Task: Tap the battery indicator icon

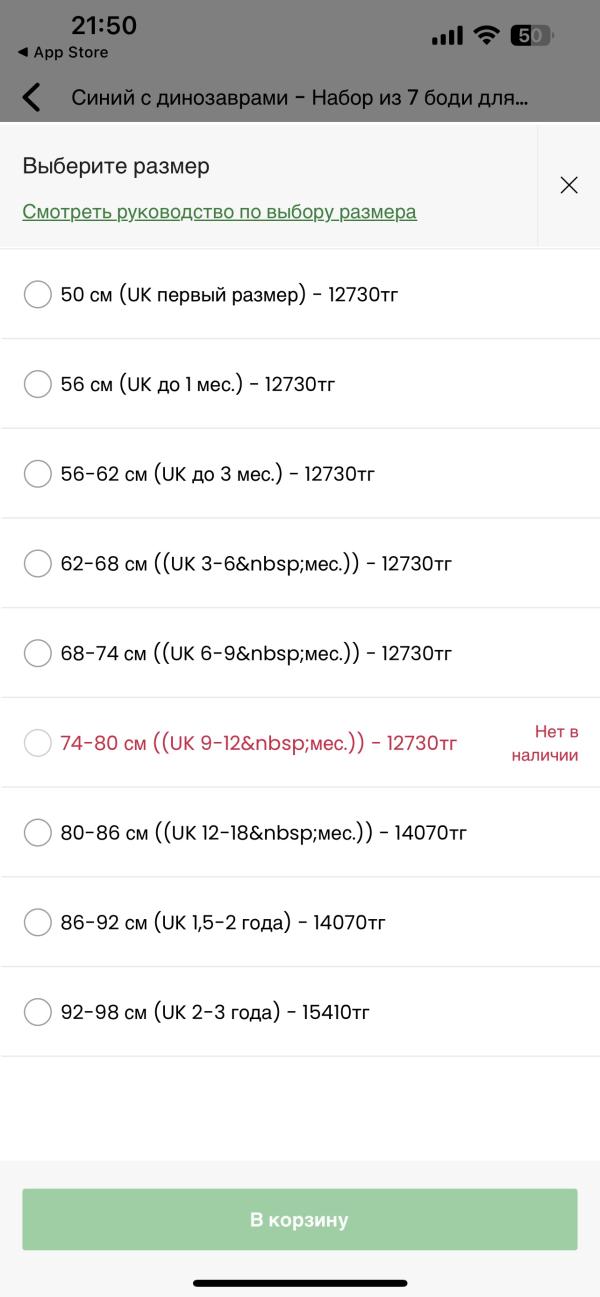Action: (x=530, y=36)
